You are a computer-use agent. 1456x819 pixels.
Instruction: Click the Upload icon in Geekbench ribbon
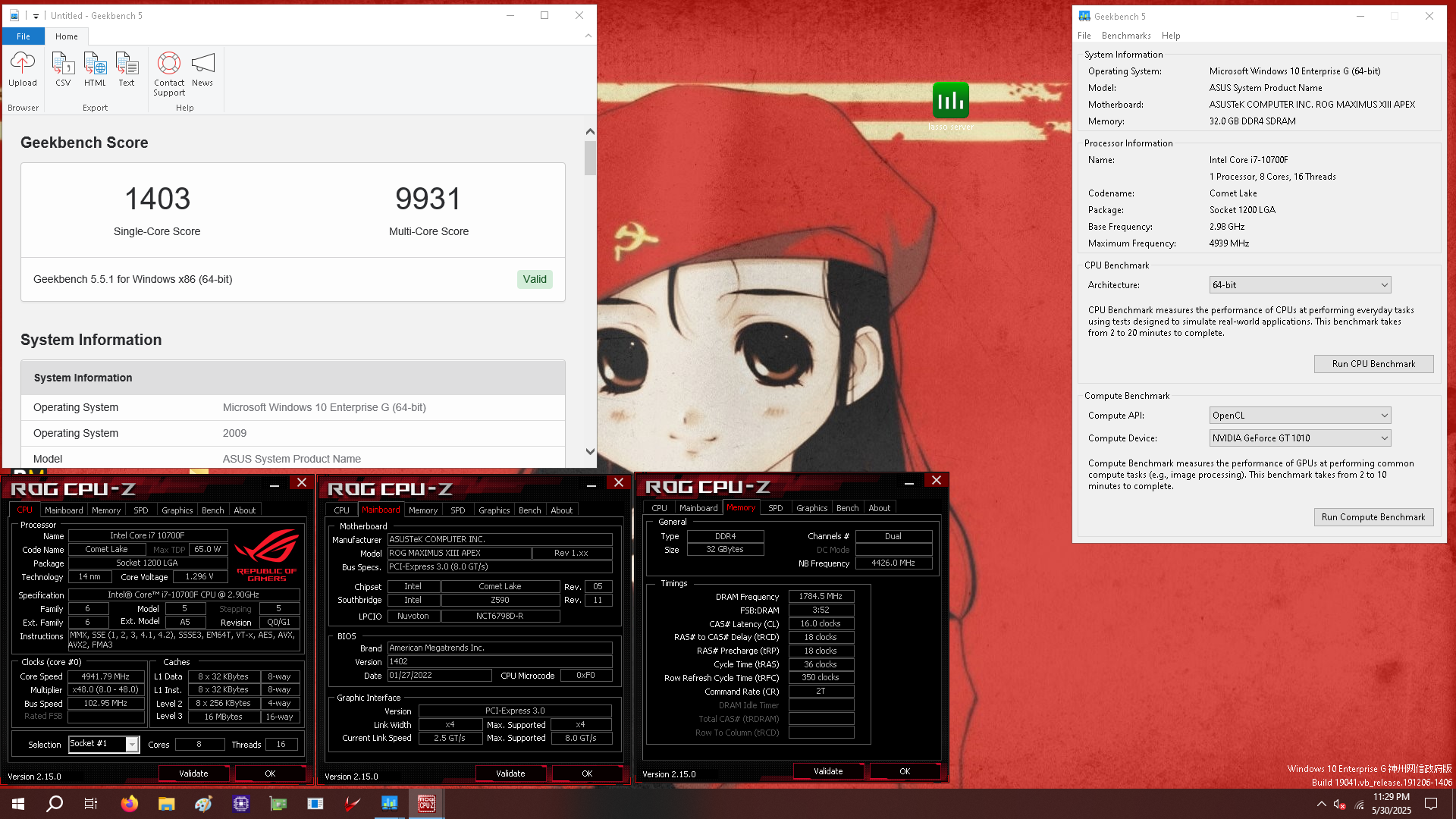coord(22,70)
